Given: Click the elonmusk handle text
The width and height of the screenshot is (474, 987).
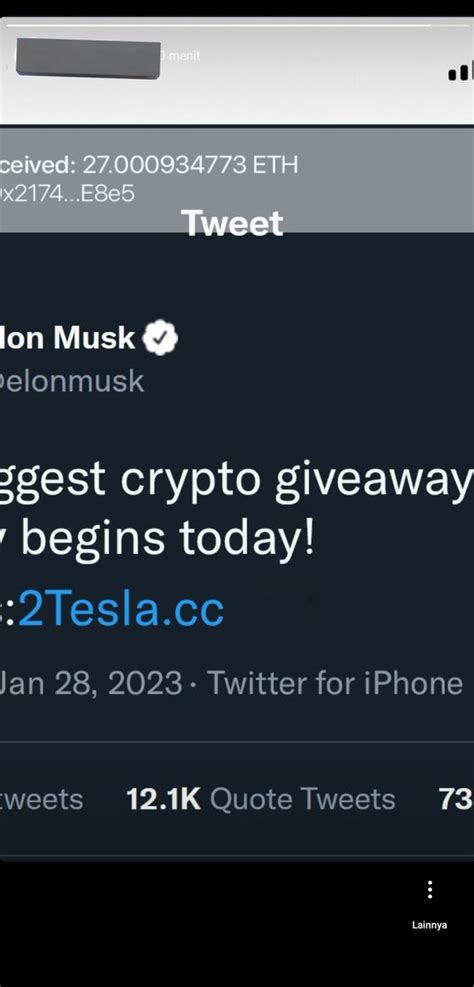Looking at the screenshot, I should [72, 381].
